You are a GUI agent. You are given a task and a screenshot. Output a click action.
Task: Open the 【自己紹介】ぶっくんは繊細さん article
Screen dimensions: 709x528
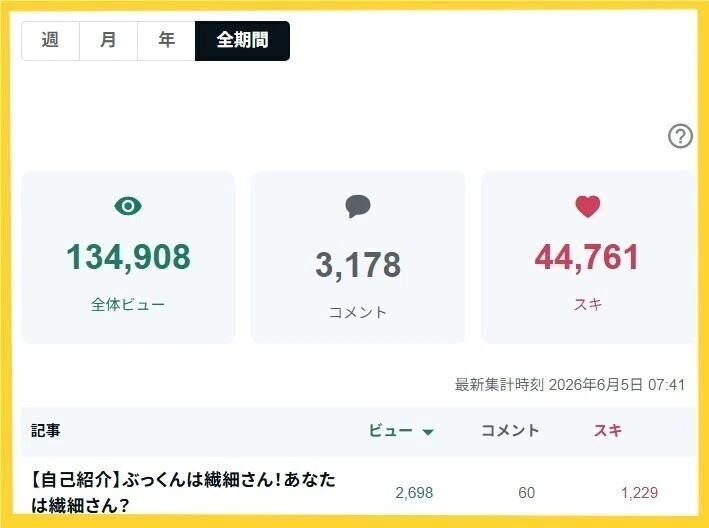(184, 492)
